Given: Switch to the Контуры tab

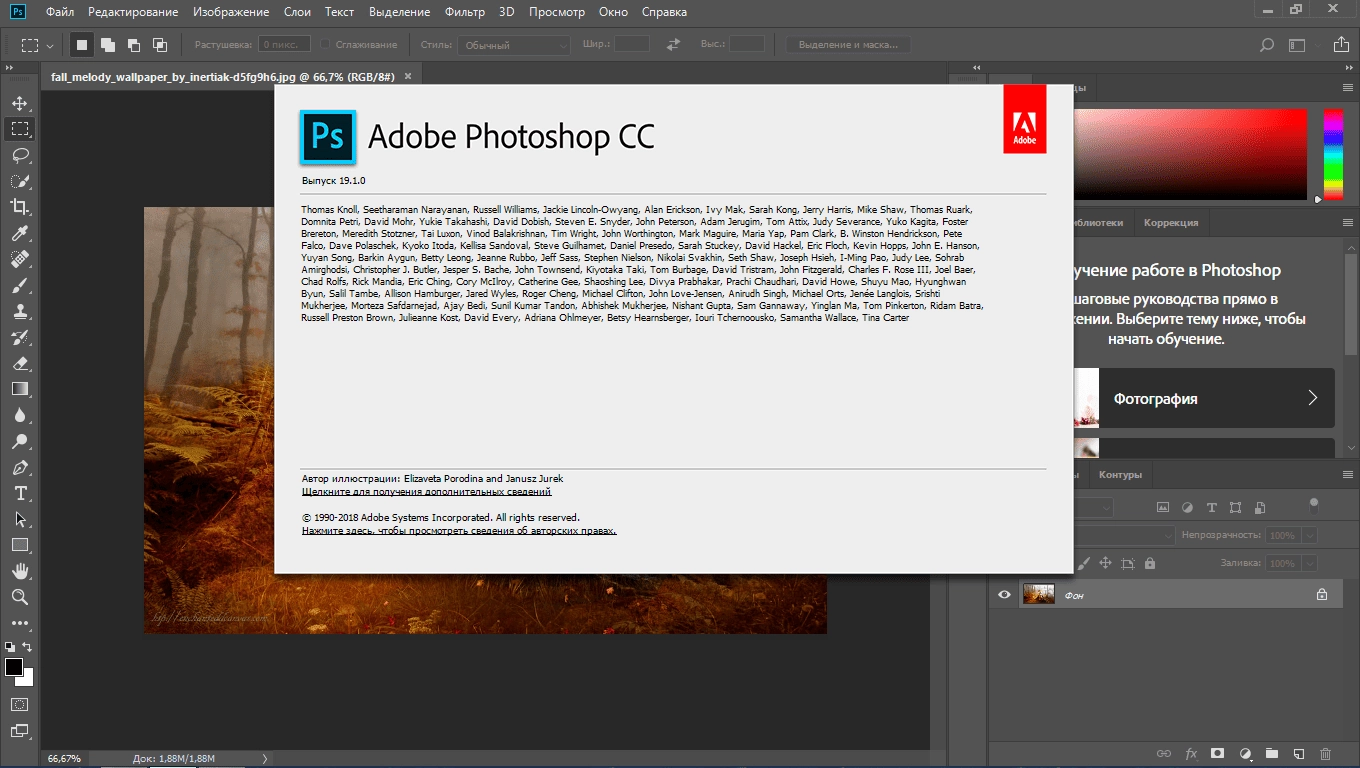Looking at the screenshot, I should [x=1120, y=475].
